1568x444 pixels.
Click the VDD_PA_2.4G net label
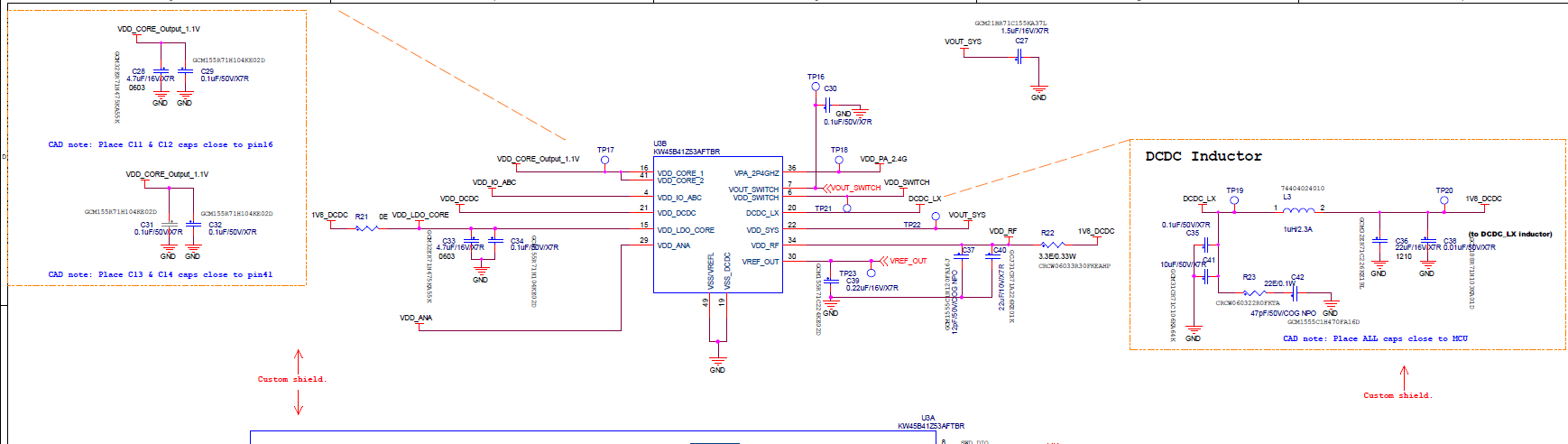coord(883,159)
